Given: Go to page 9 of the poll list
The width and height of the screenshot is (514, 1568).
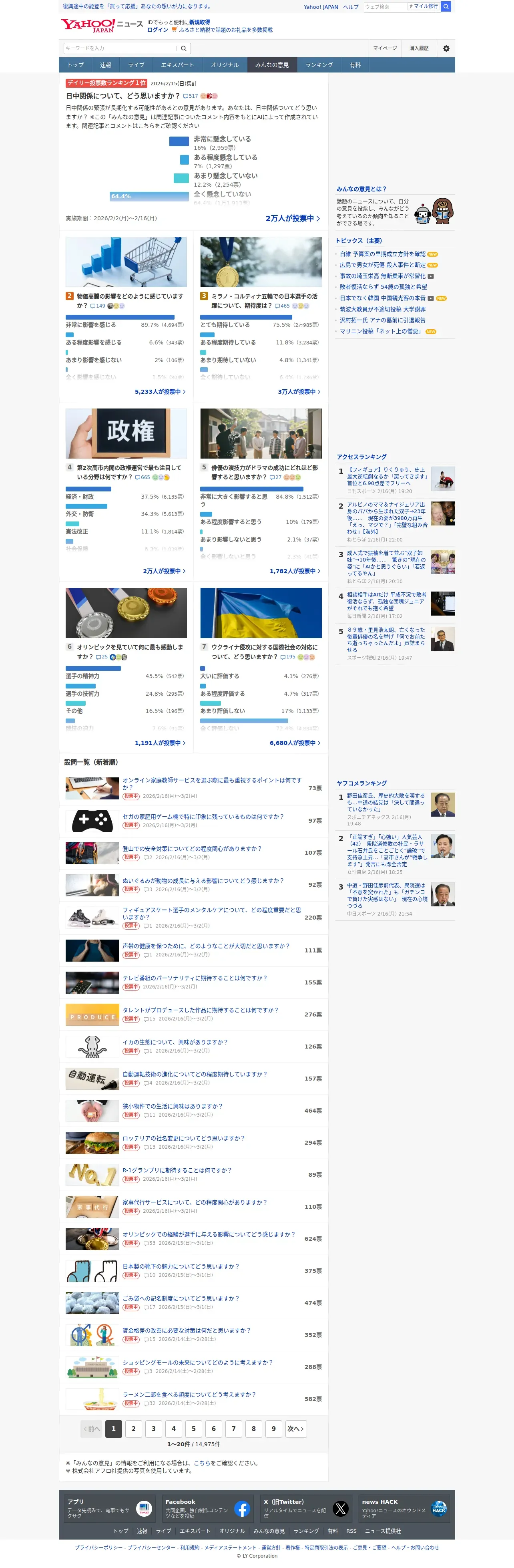Looking at the screenshot, I should point(274,1429).
